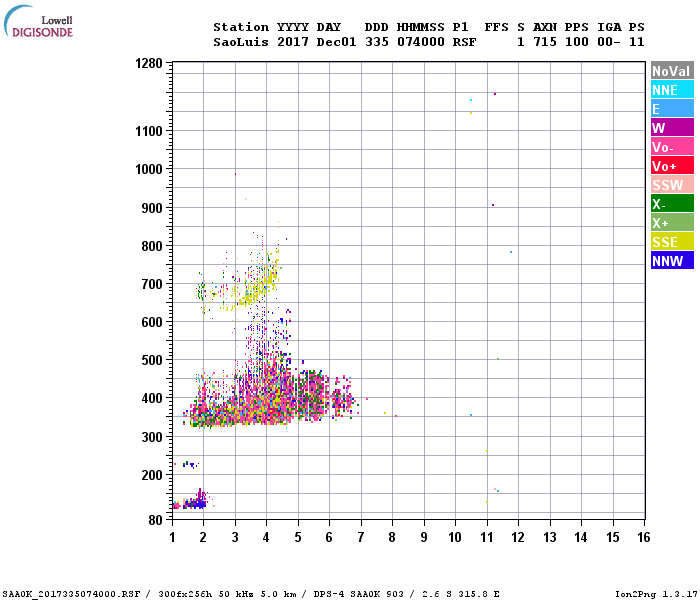700x600 pixels.
Task: Click the 900 height axis label
Action: coord(152,208)
